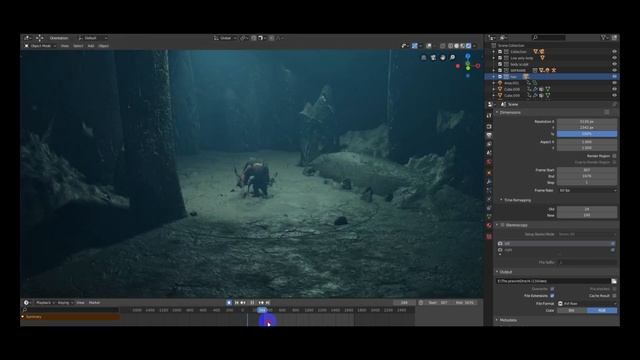This screenshot has height=360, width=640.
Task: Open the timeline editor type icon
Action: coord(27,302)
